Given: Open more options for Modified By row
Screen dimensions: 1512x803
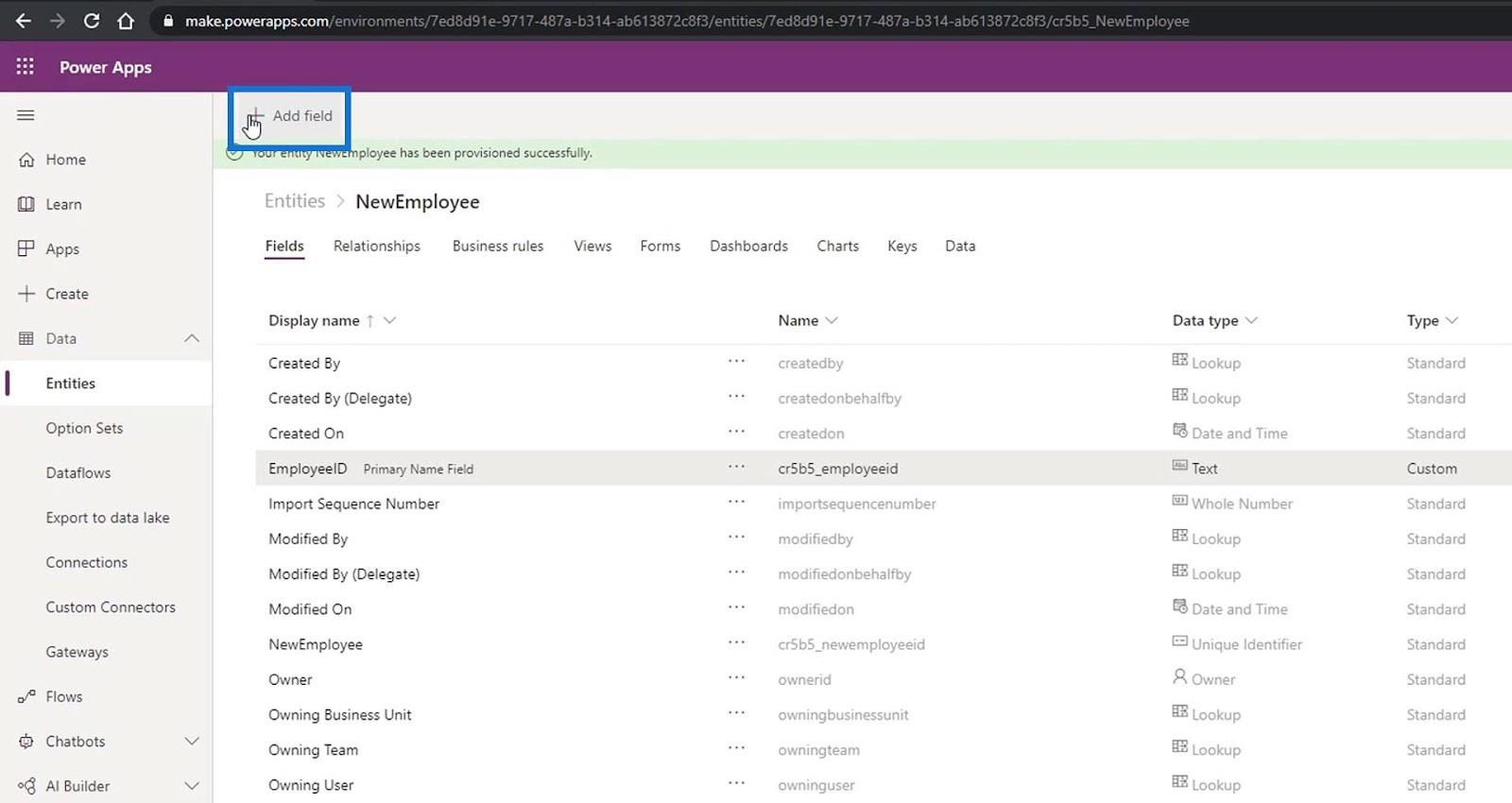Looking at the screenshot, I should [x=736, y=538].
